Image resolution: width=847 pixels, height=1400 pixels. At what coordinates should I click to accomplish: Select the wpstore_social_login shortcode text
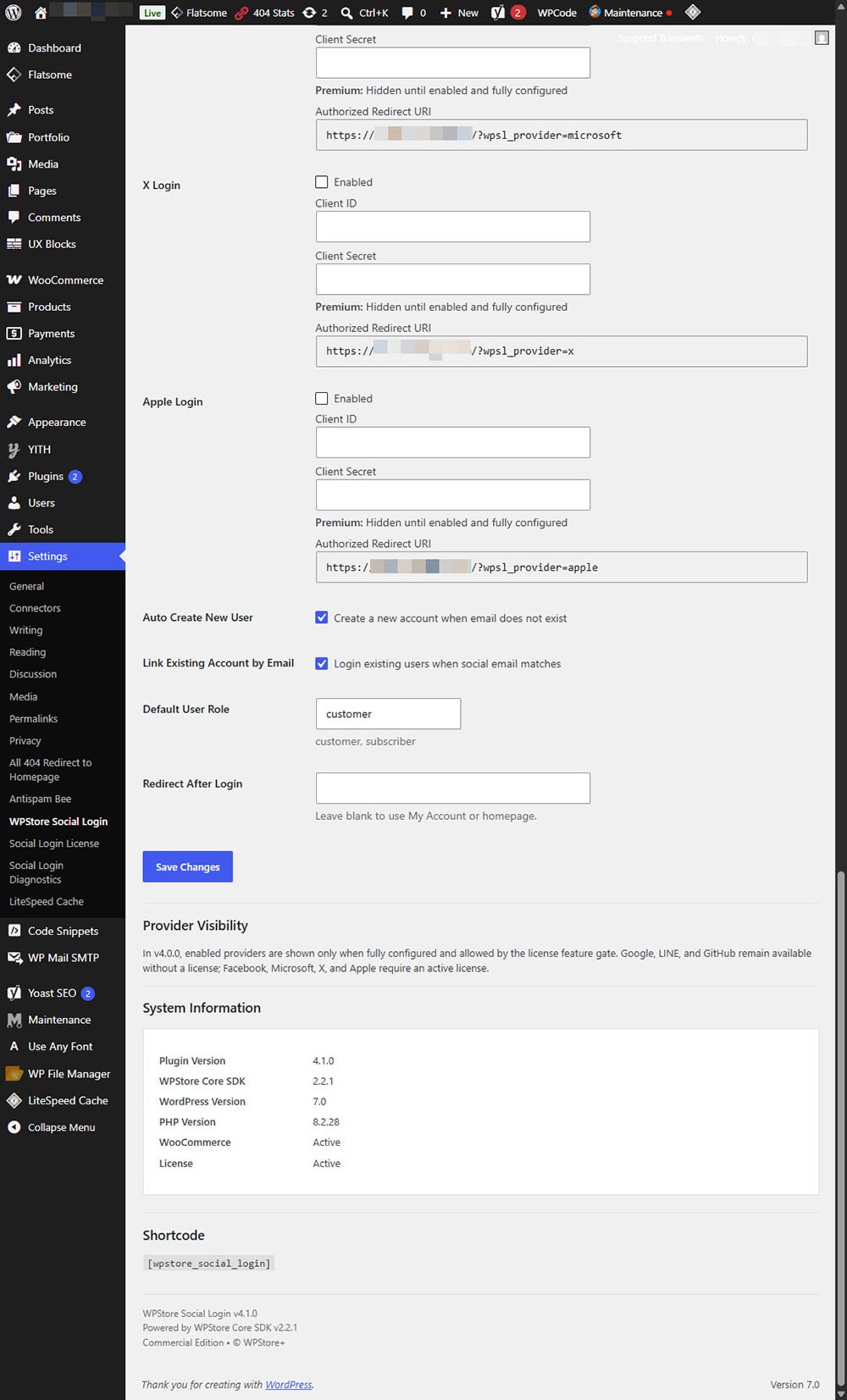(x=209, y=1264)
